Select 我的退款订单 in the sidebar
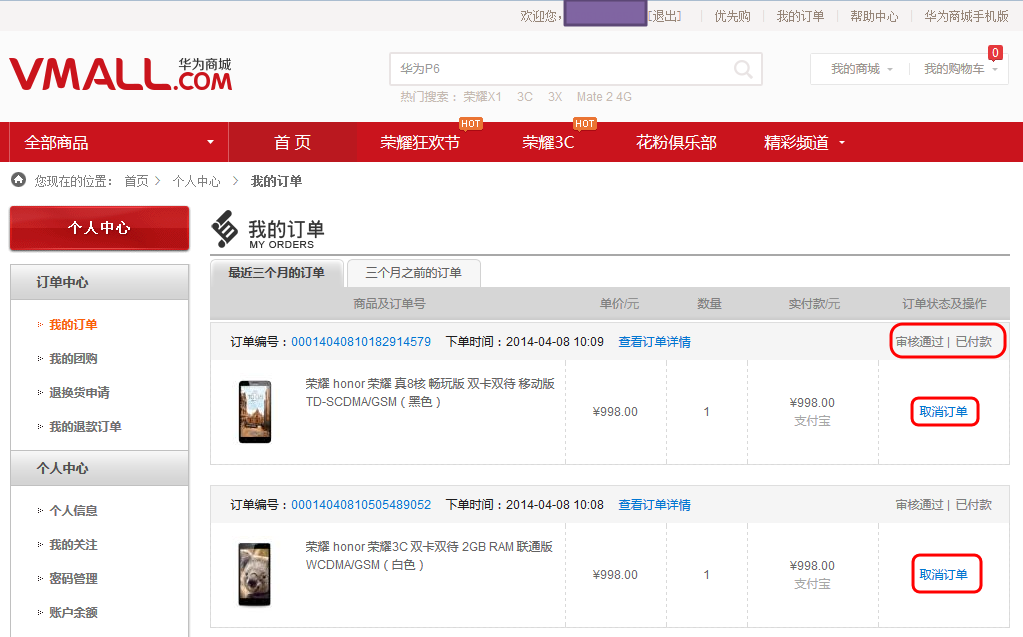Screen dimensions: 1023x637 pyautogui.click(x=85, y=426)
